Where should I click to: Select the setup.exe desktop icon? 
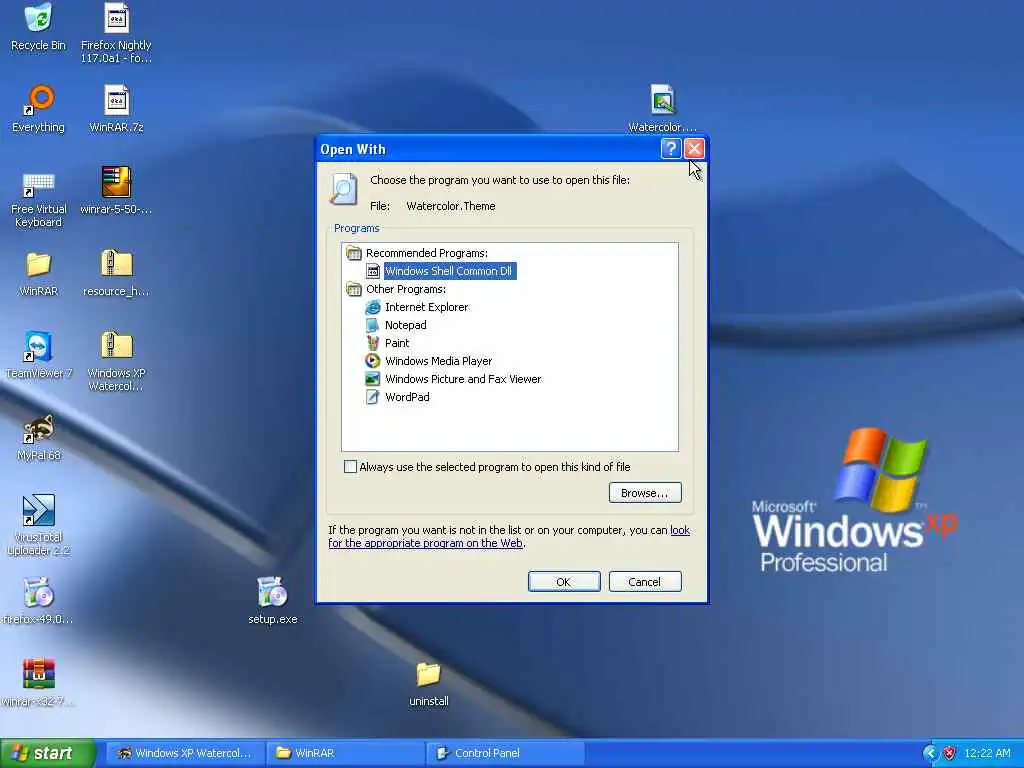pos(272,592)
